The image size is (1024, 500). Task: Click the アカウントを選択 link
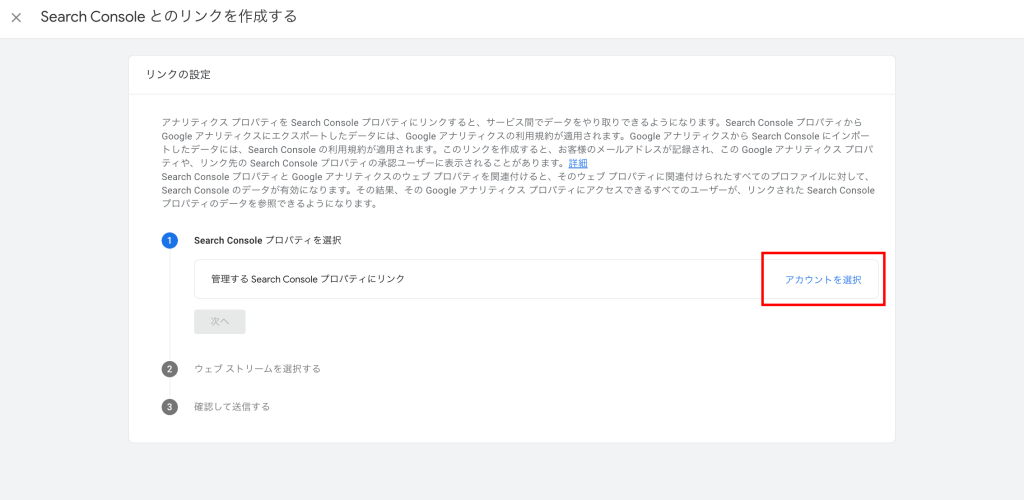(x=823, y=279)
